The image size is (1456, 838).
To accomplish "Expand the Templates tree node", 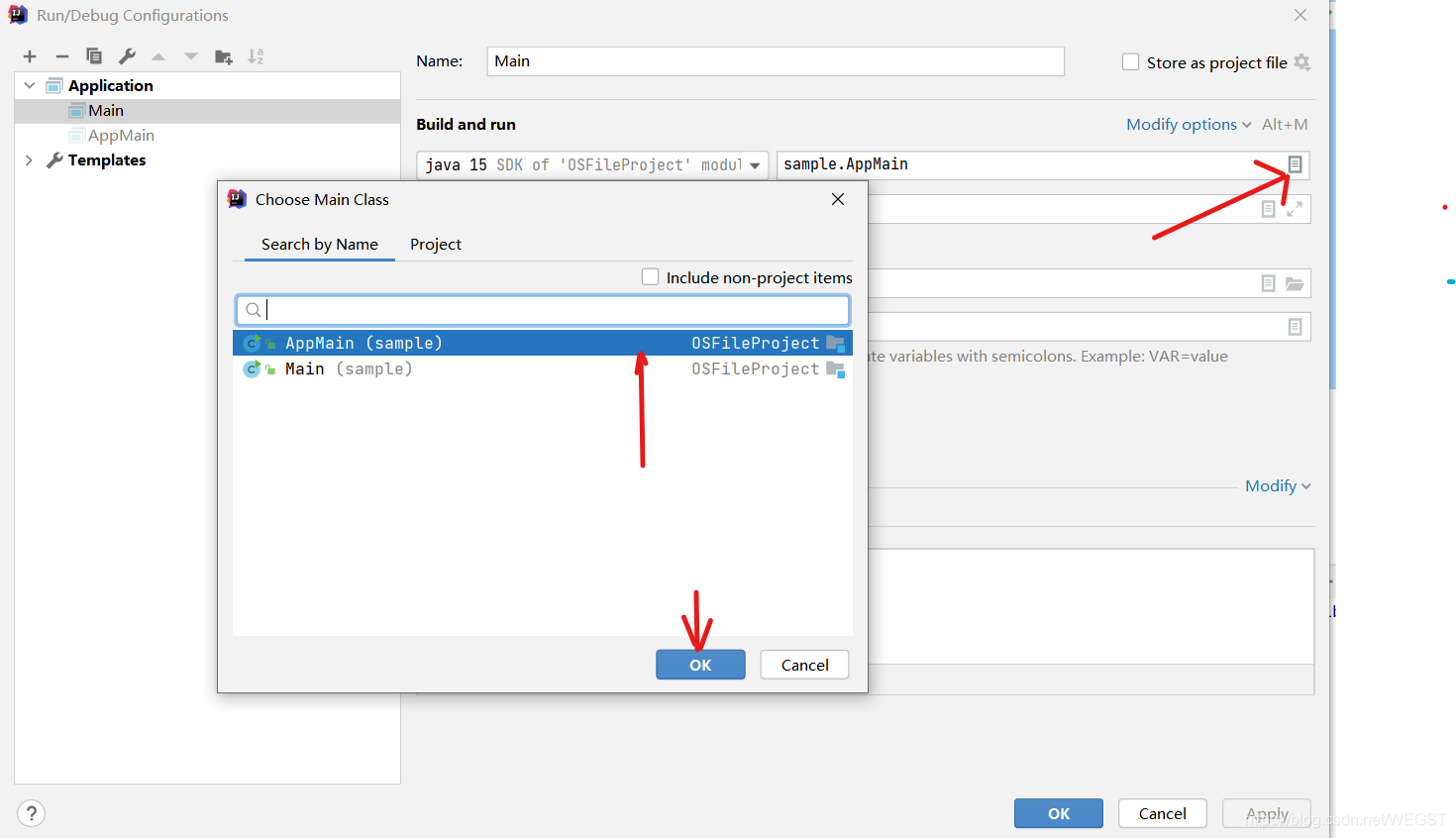I will point(29,159).
